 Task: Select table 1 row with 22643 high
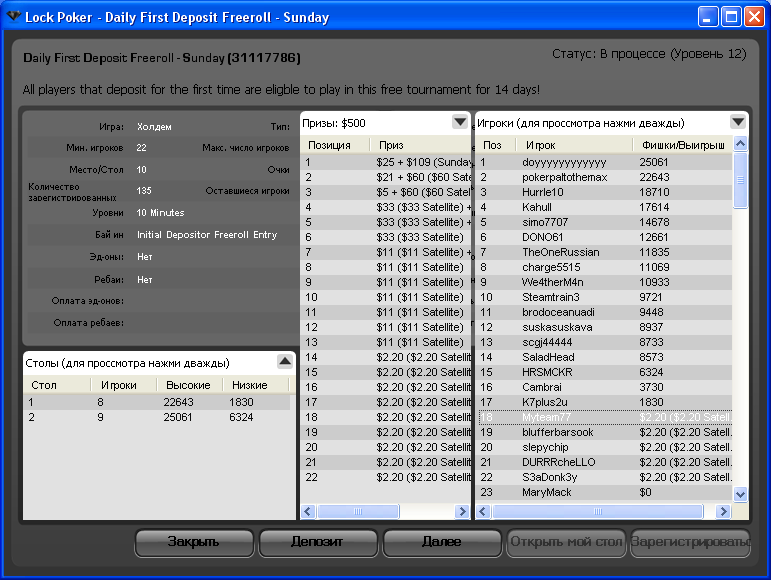coord(156,402)
